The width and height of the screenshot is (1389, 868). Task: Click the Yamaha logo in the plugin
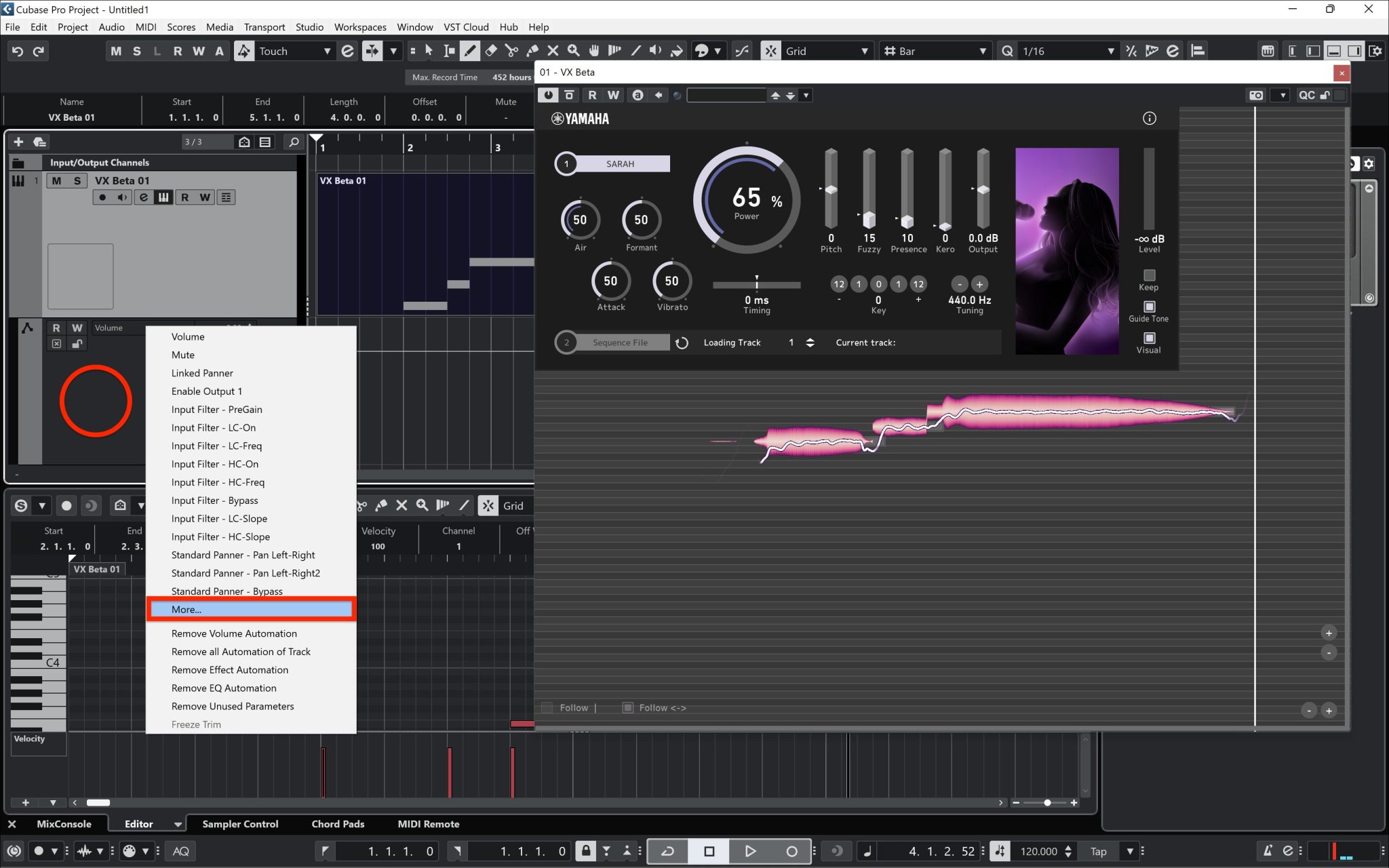click(580, 118)
